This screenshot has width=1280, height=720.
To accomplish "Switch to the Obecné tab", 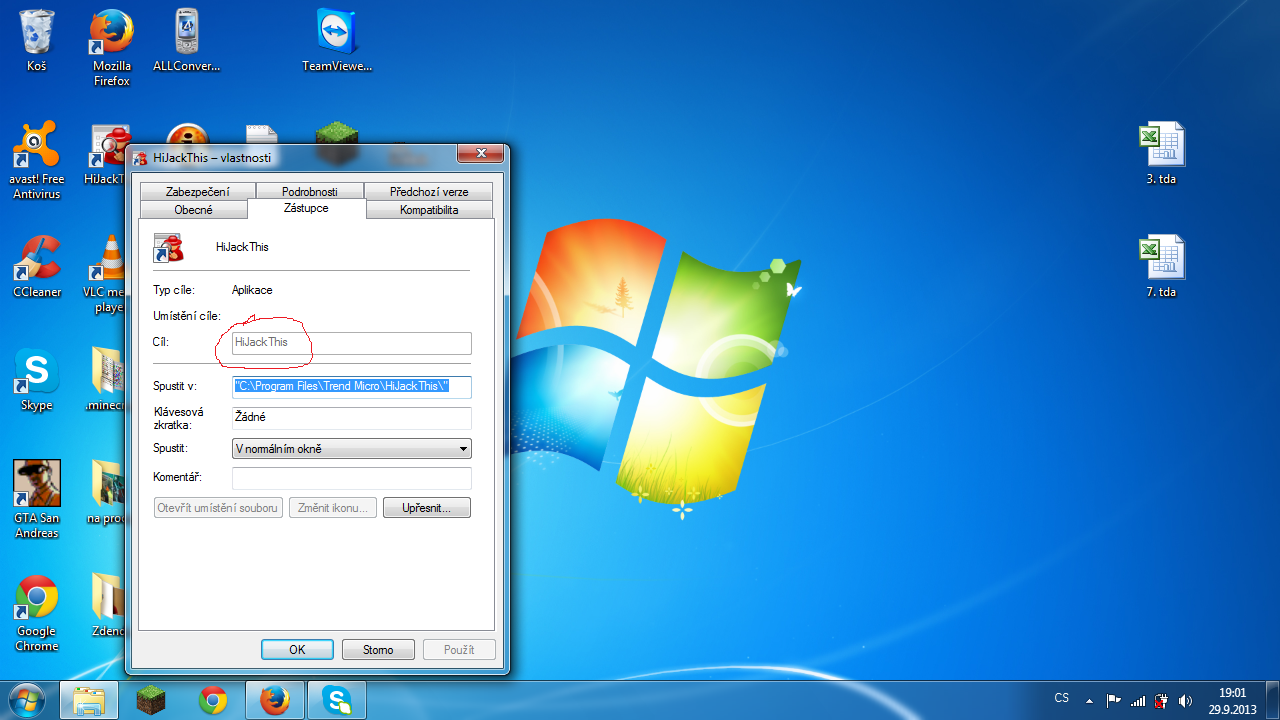I will (193, 210).
